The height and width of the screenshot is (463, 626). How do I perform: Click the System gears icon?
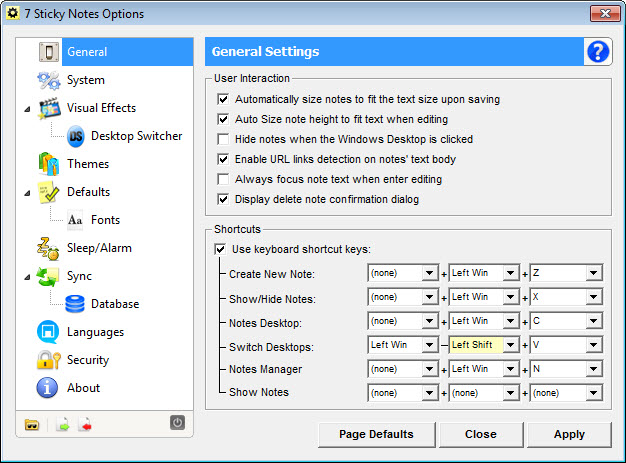[49, 80]
